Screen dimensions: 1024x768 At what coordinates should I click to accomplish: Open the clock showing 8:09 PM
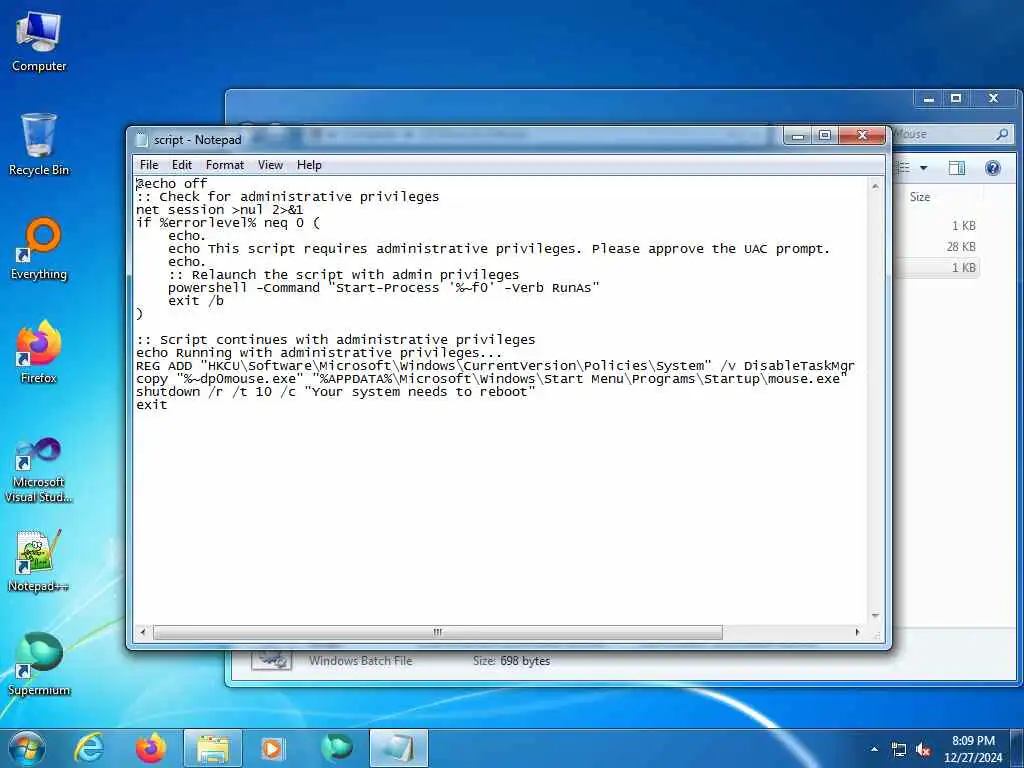[x=973, y=749]
